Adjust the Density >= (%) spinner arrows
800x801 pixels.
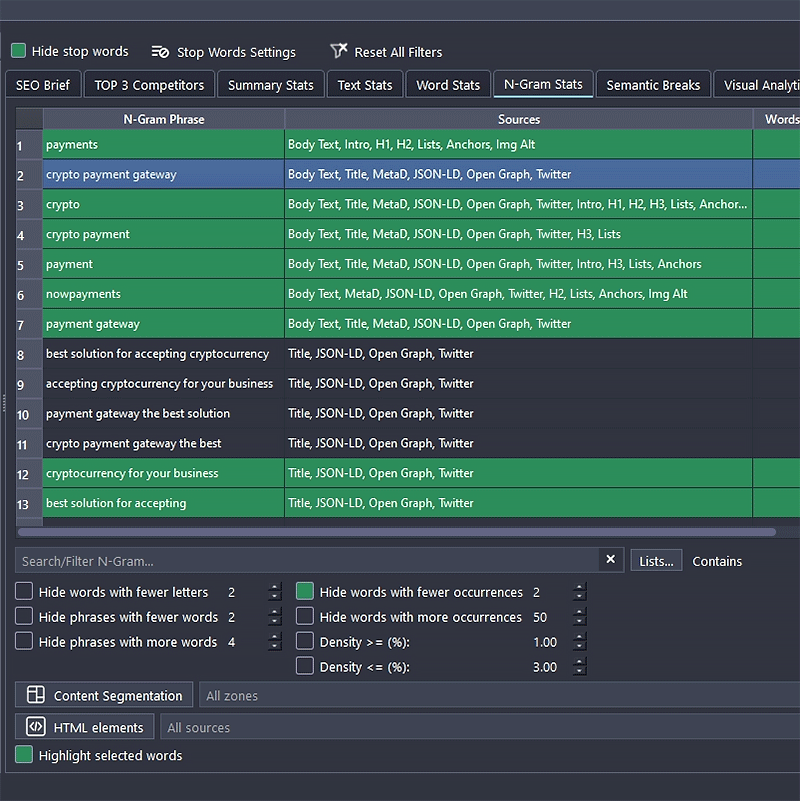tap(581, 642)
